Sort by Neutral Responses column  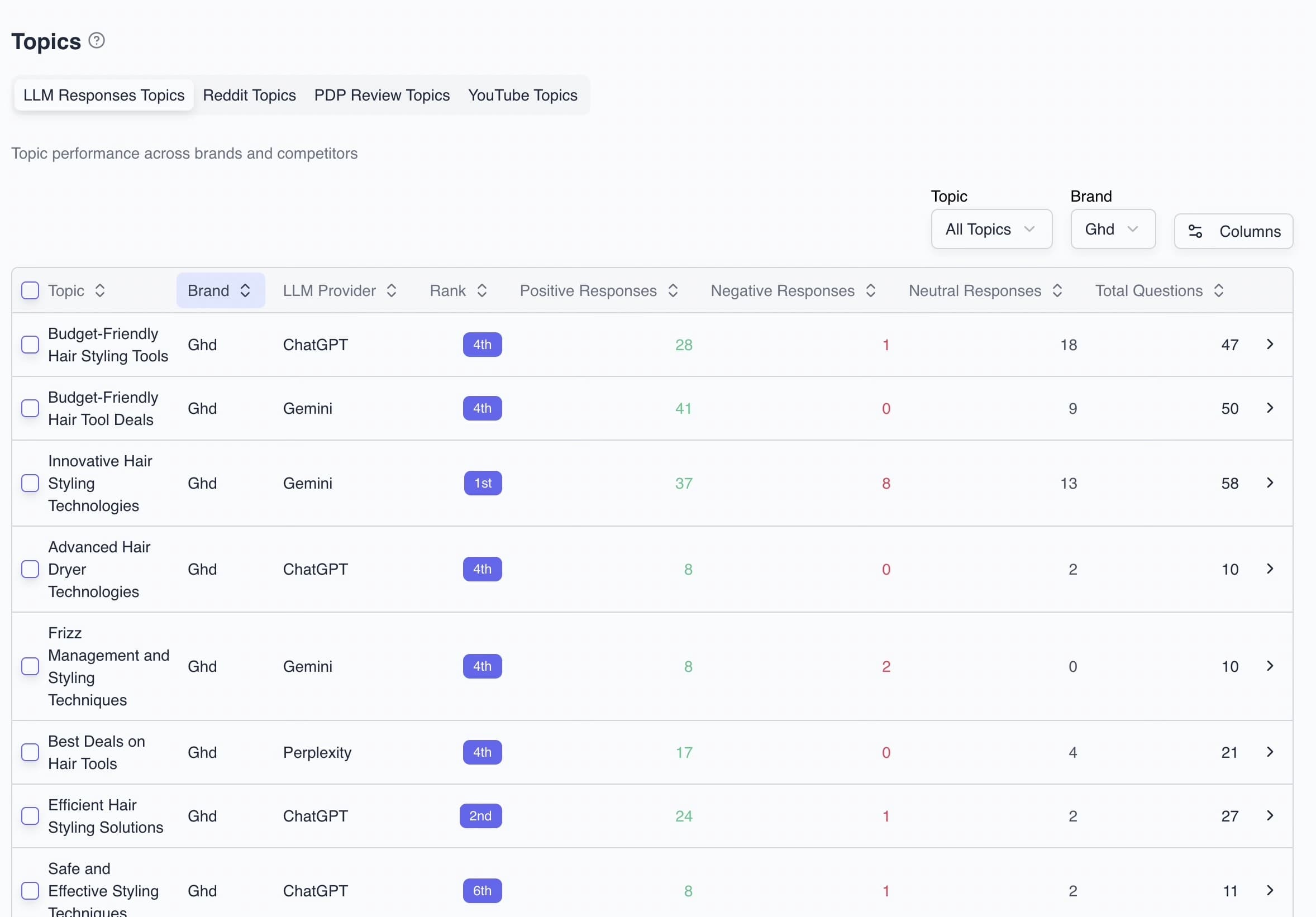pos(1057,290)
